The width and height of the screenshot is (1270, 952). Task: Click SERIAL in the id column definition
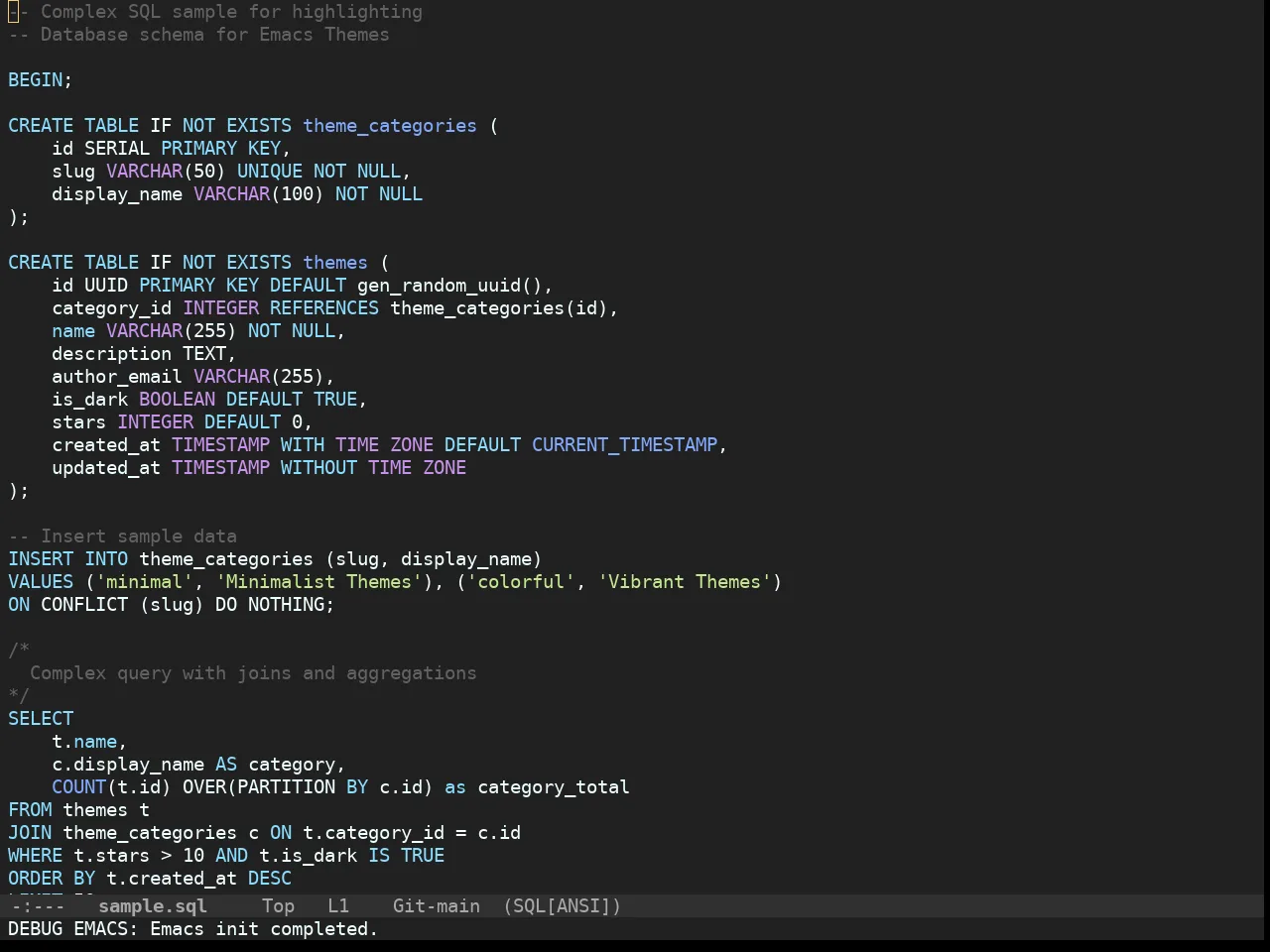(x=117, y=149)
